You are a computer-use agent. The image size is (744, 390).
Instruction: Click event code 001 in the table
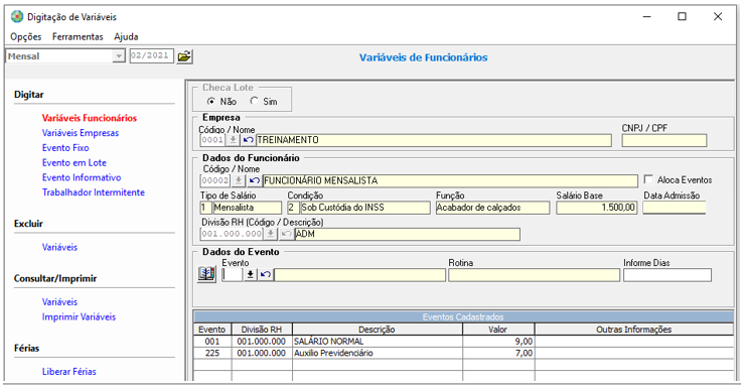tap(212, 342)
